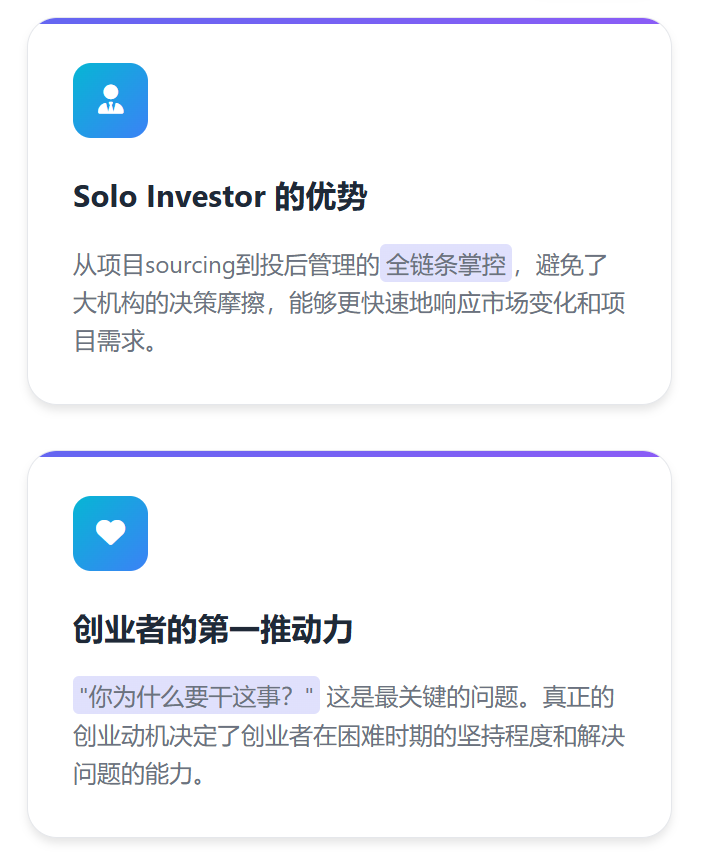Click "避免了" after the 全链条掌控 highlight

click(x=572, y=266)
